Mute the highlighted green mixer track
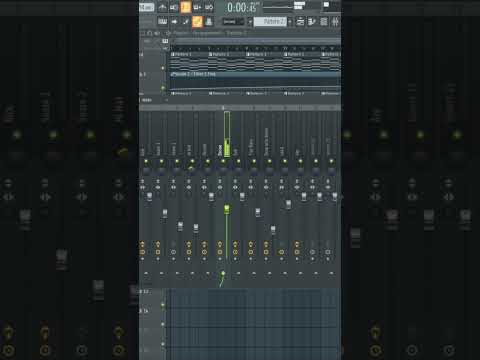Screen dimensions: 480x360 pos(223,161)
